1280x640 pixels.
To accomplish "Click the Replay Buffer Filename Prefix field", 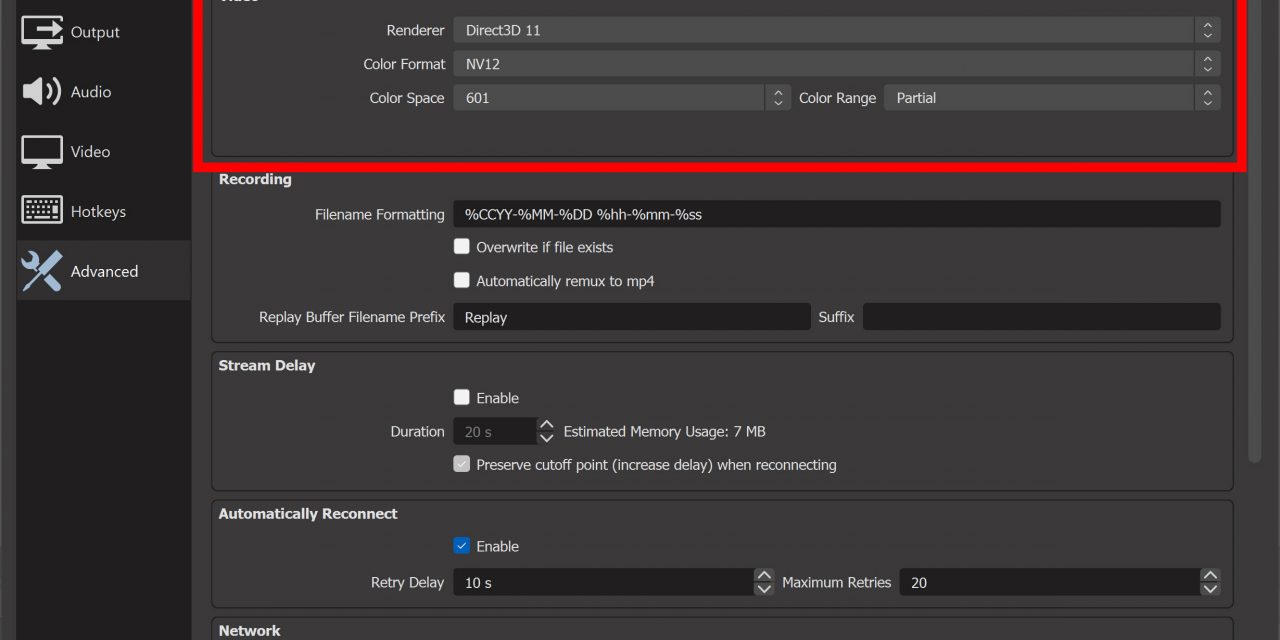I will [630, 317].
